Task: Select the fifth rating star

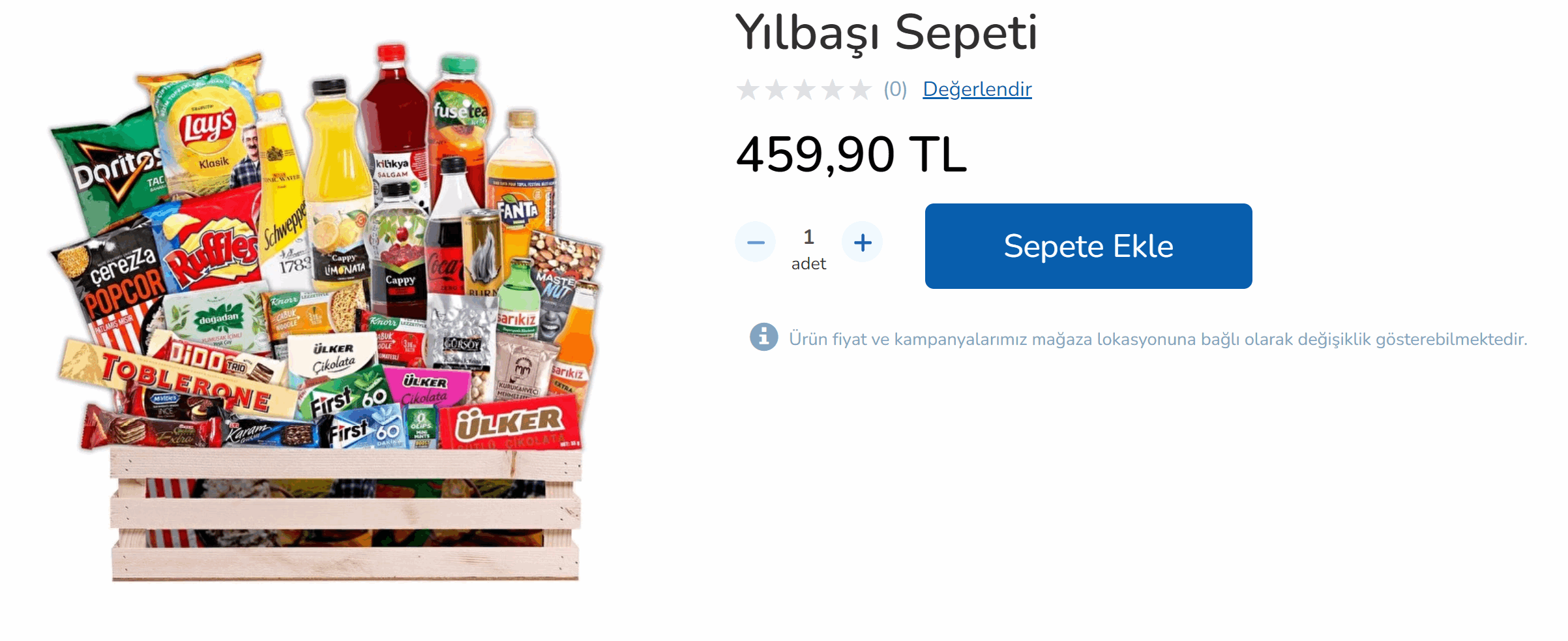Action: point(861,89)
